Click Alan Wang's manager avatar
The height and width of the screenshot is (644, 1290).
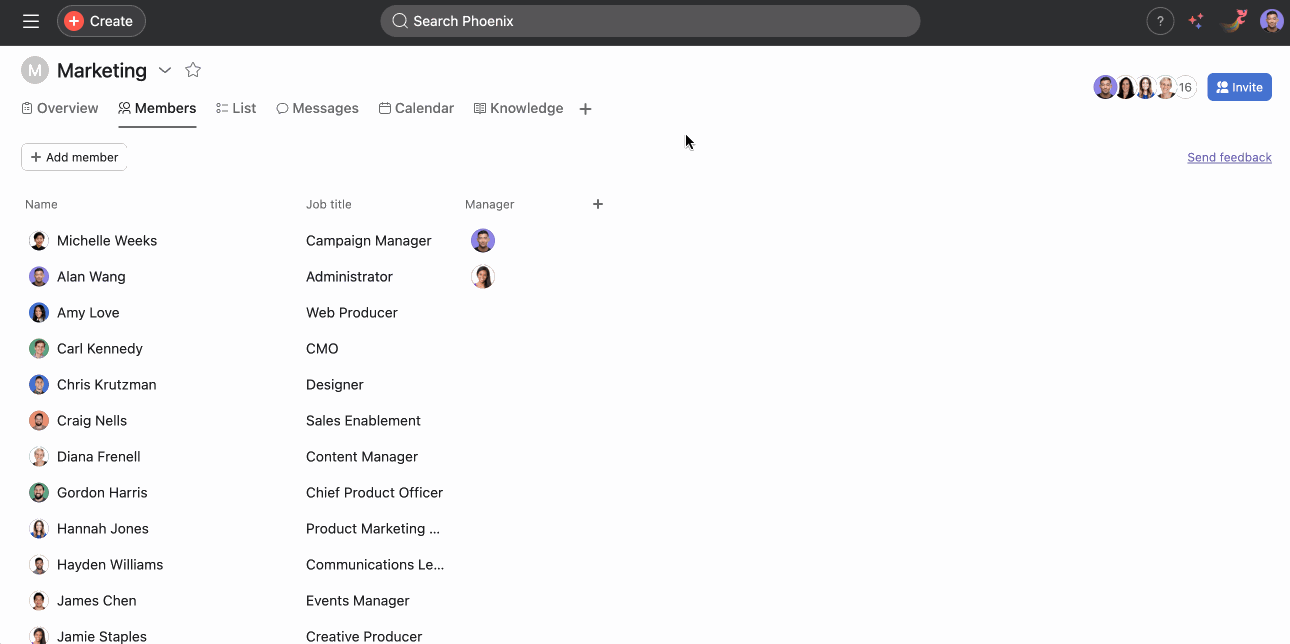(x=483, y=277)
